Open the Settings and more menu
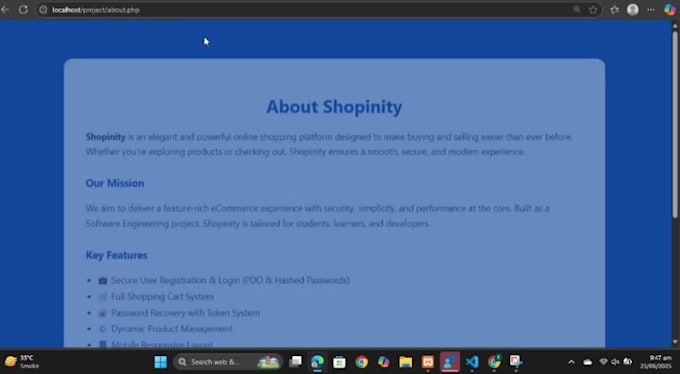680x374 pixels. pos(651,10)
